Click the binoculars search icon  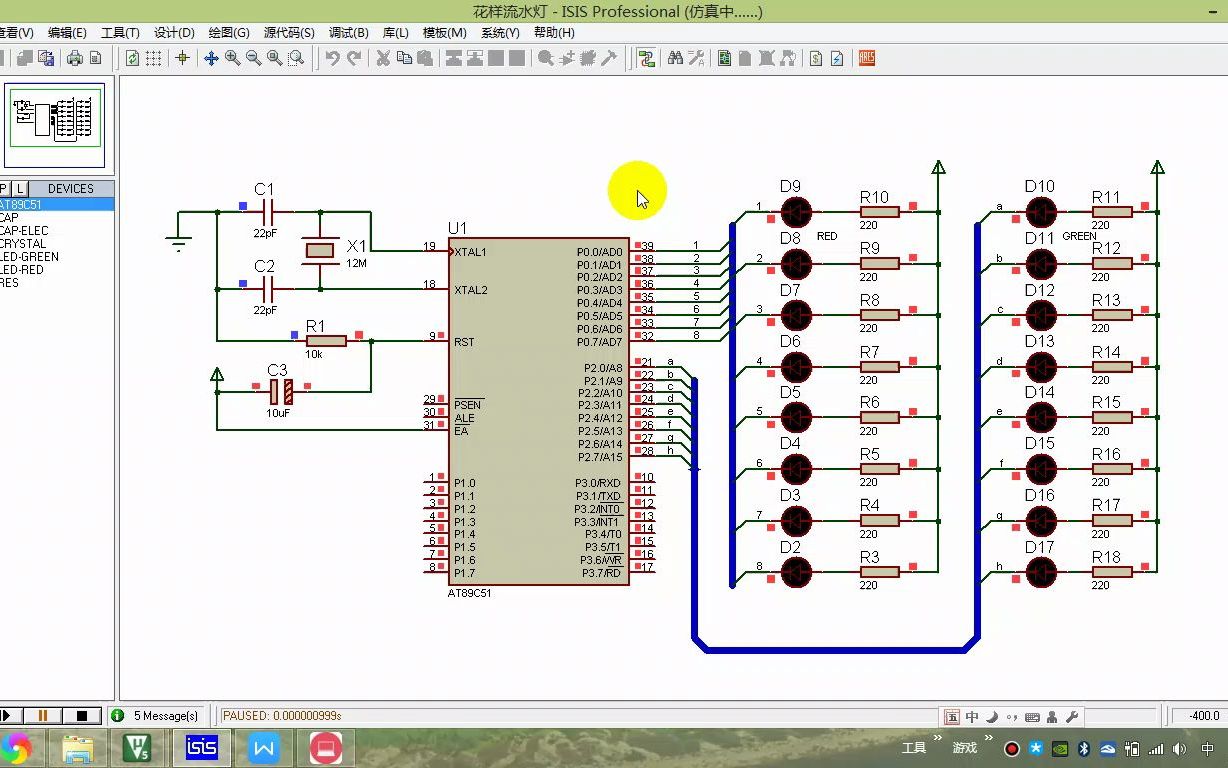675,58
